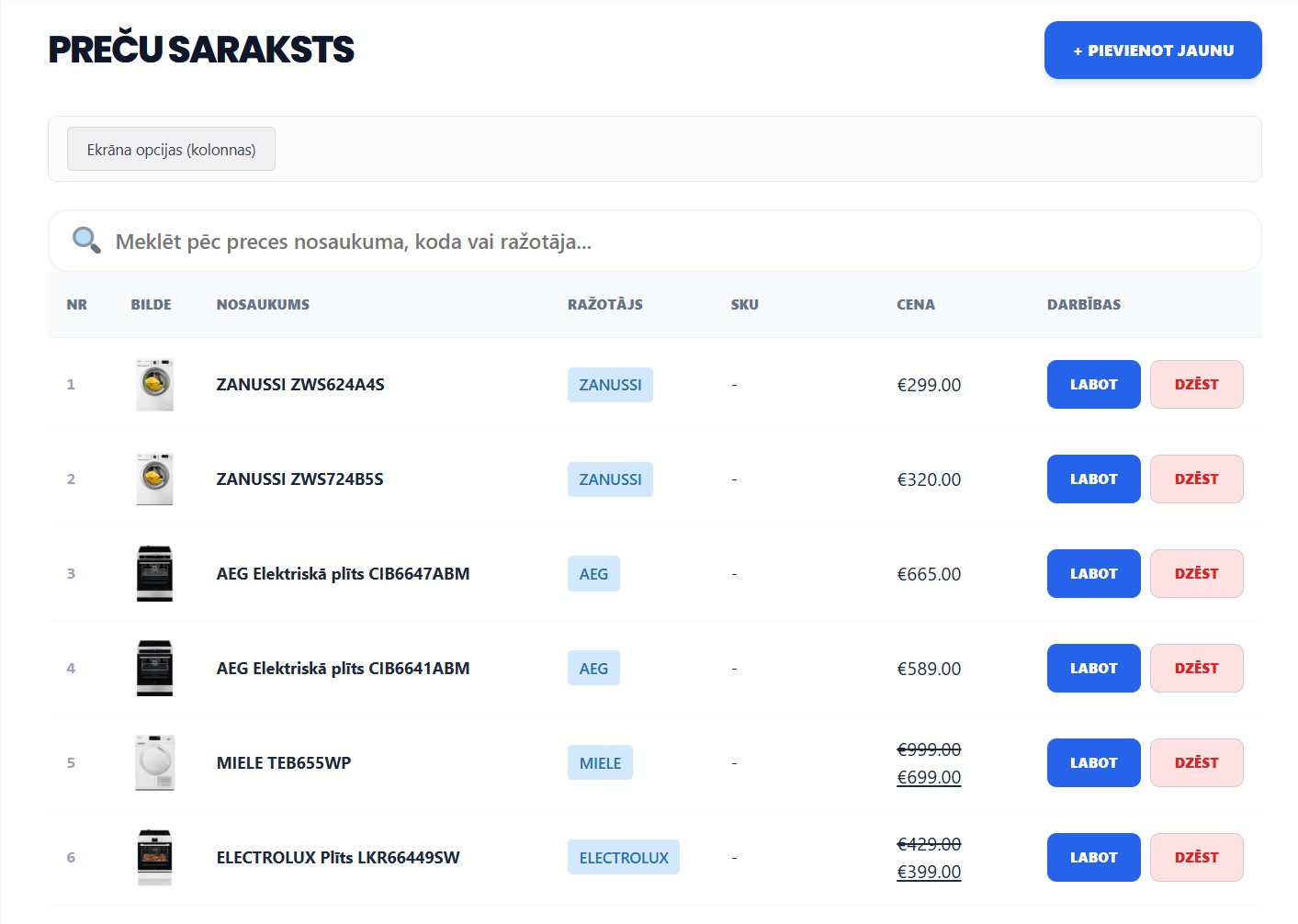Add a new product with Pievienot Jaunu

click(x=1152, y=51)
